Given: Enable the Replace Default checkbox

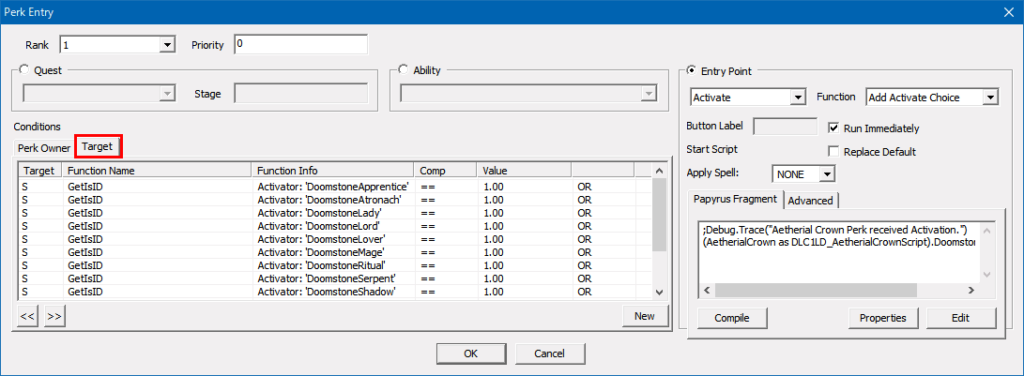Looking at the screenshot, I should [x=833, y=151].
